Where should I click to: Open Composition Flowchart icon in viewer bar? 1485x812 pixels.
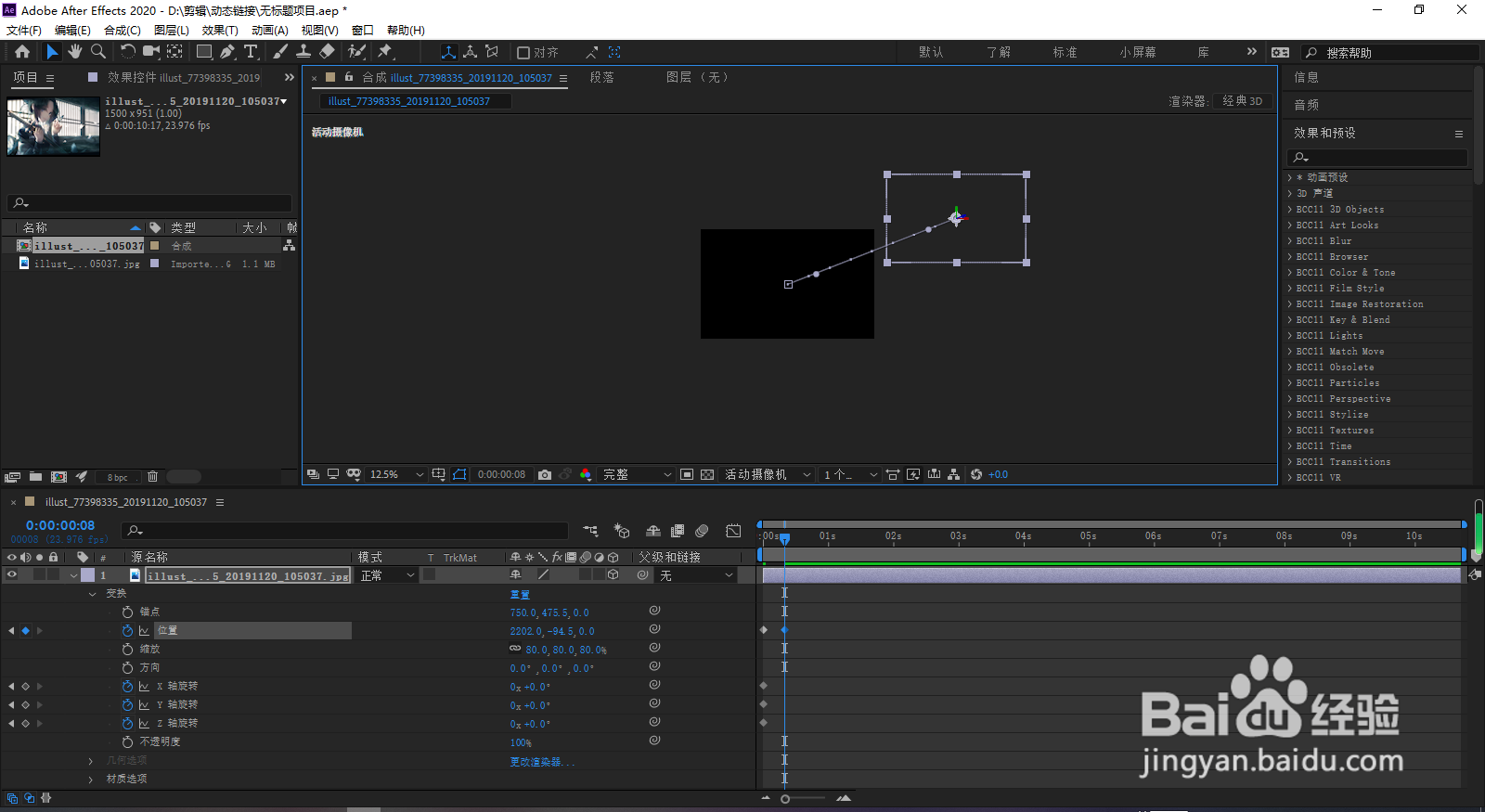click(x=953, y=474)
